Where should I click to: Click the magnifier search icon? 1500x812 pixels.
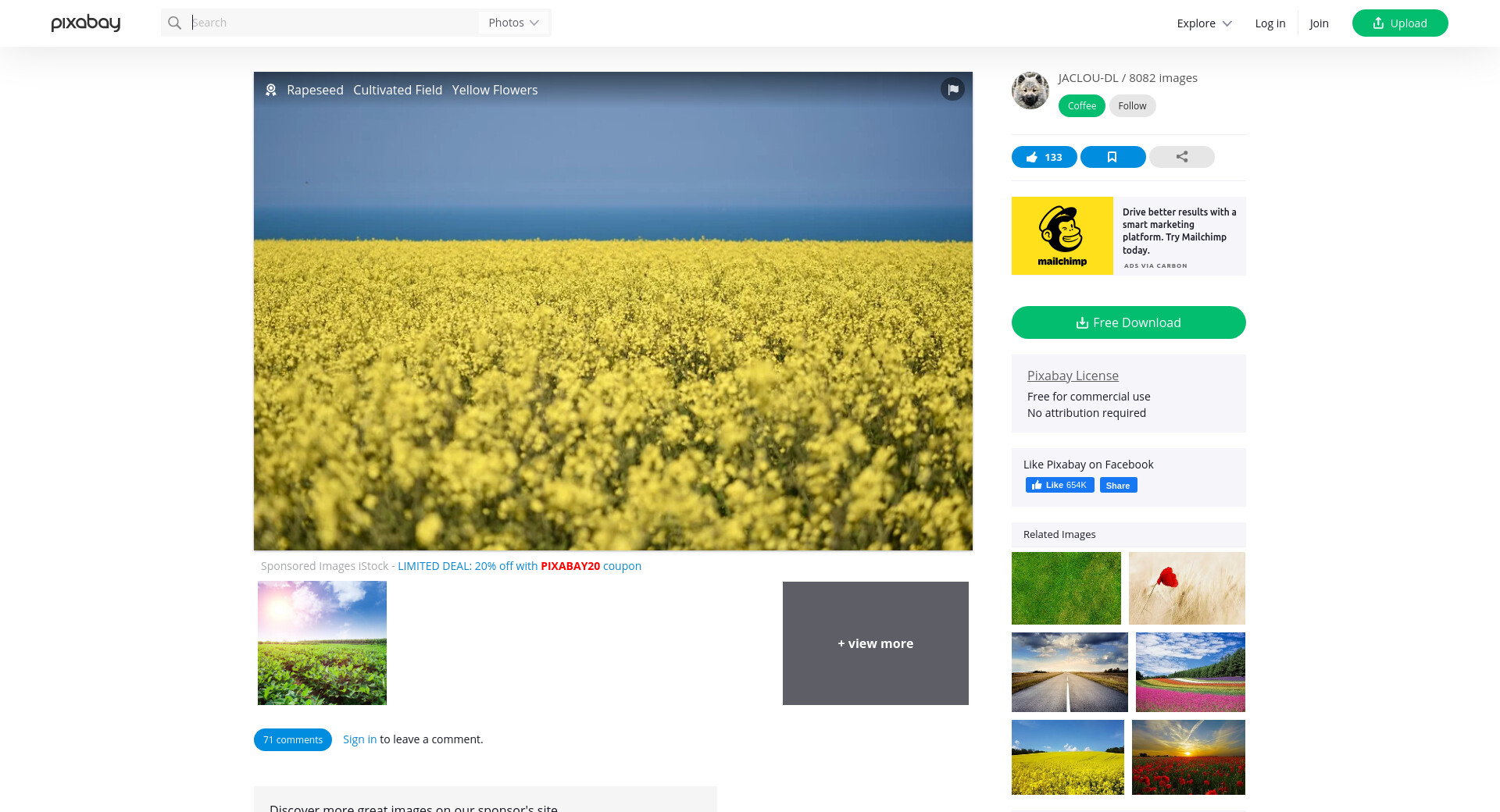(x=175, y=23)
